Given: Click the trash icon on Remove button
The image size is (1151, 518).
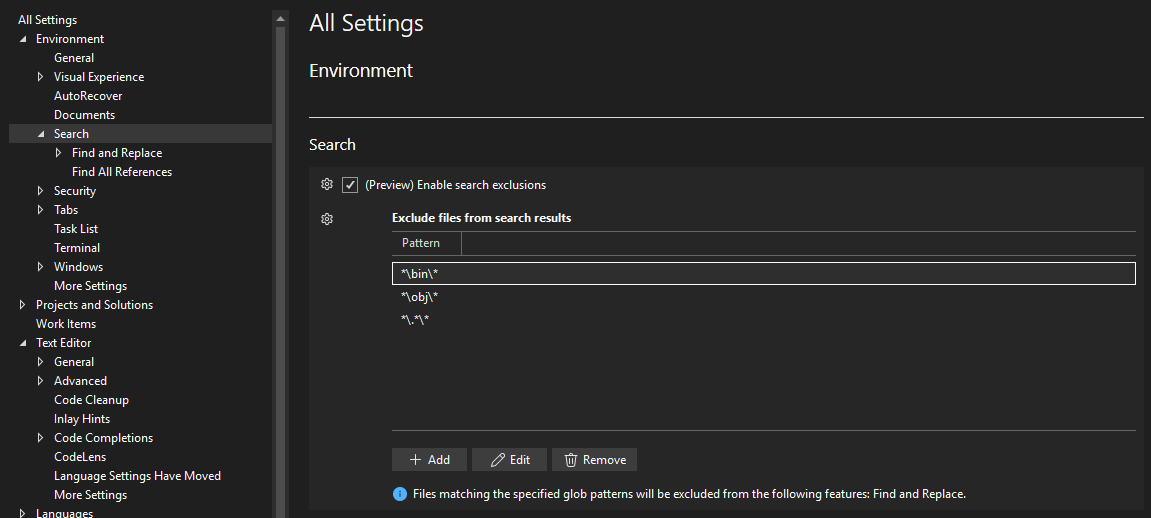Looking at the screenshot, I should coord(570,460).
